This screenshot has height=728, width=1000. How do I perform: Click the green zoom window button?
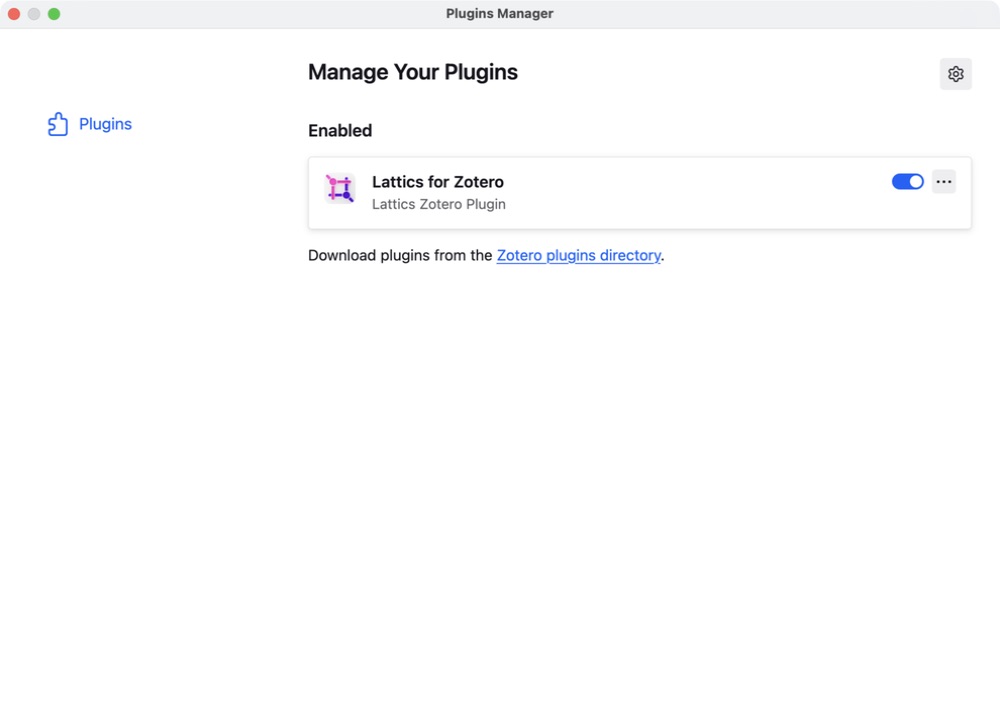click(54, 14)
